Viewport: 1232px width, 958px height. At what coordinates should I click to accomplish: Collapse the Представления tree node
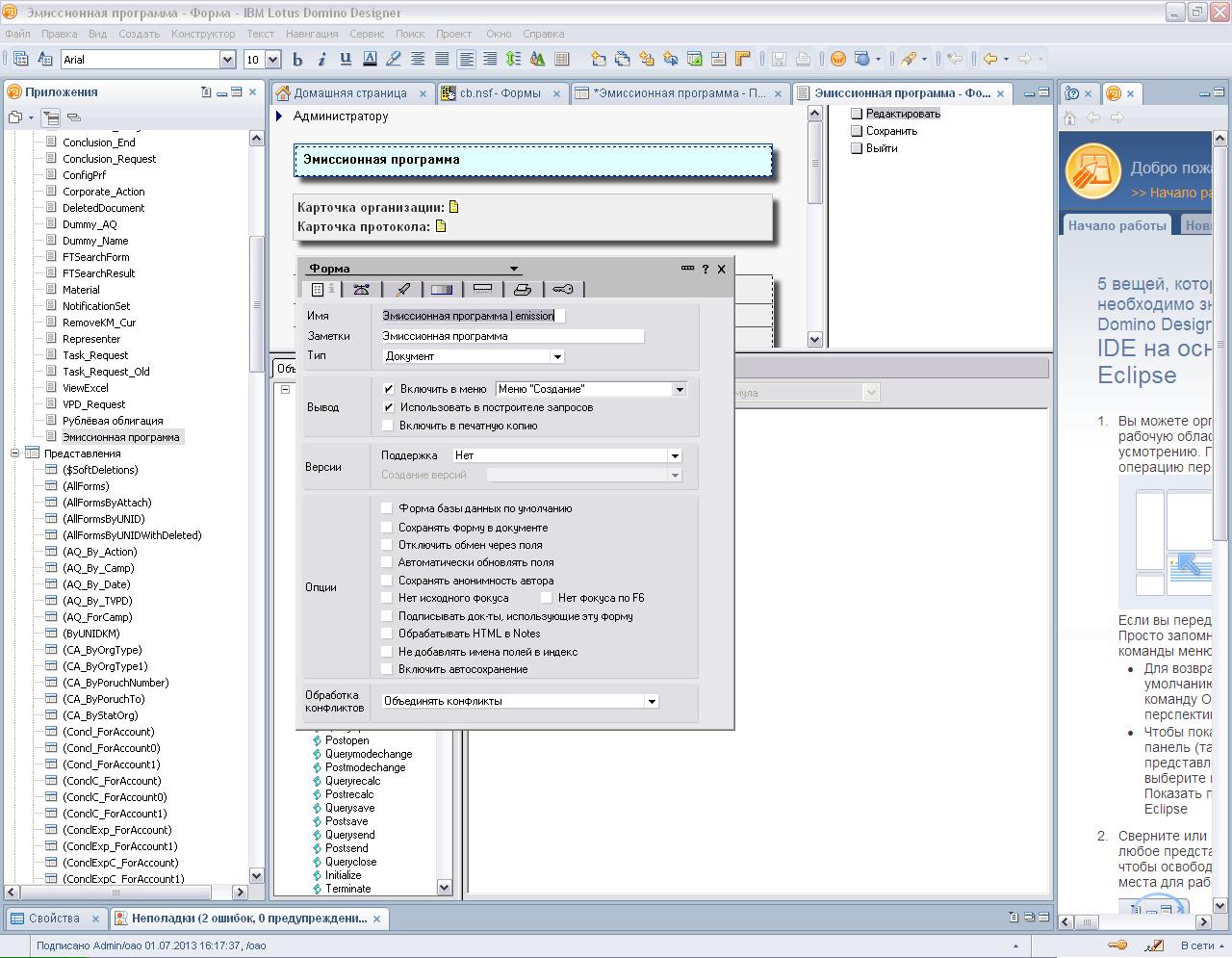[x=15, y=453]
